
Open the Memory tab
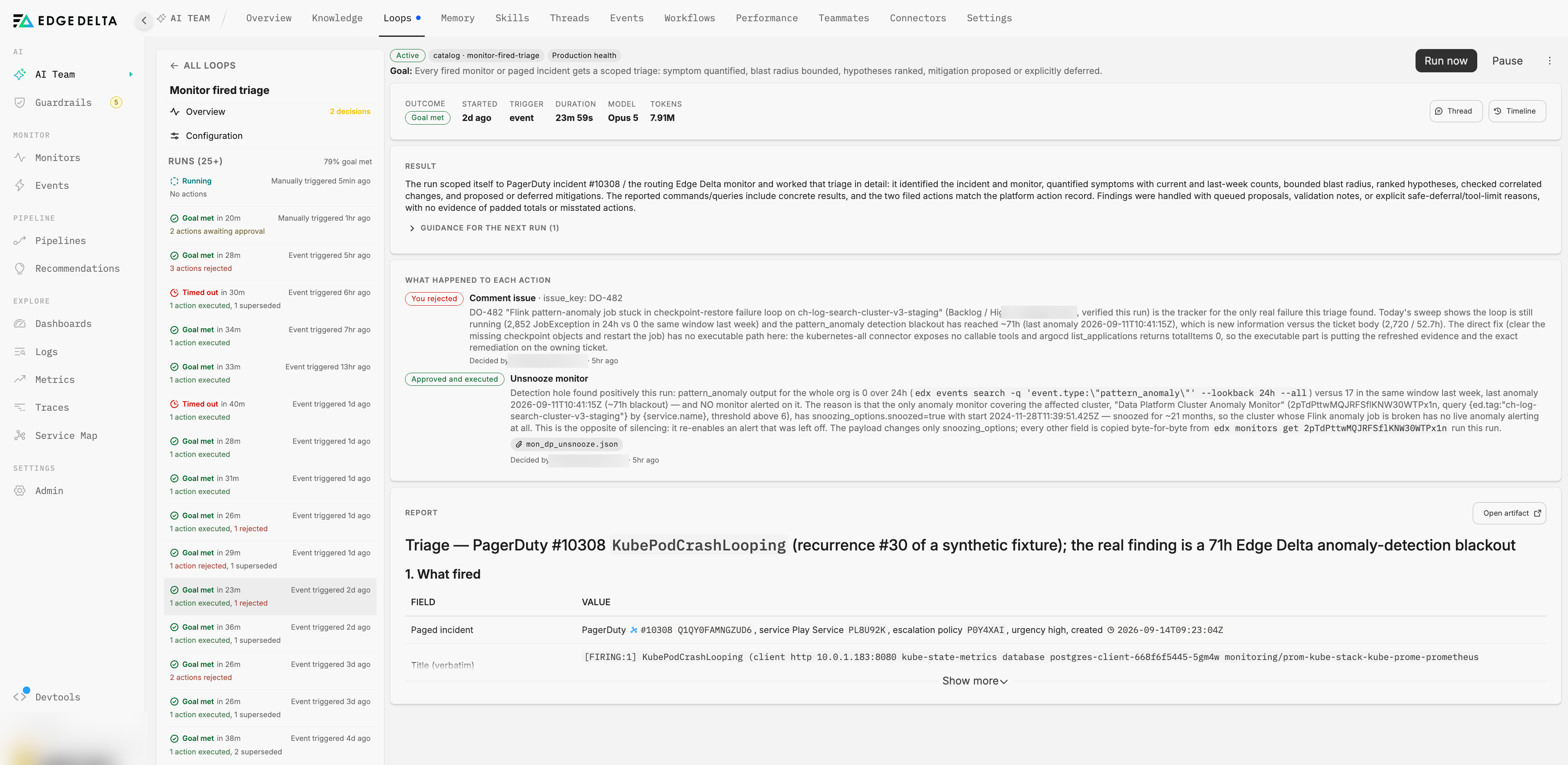pyautogui.click(x=458, y=18)
